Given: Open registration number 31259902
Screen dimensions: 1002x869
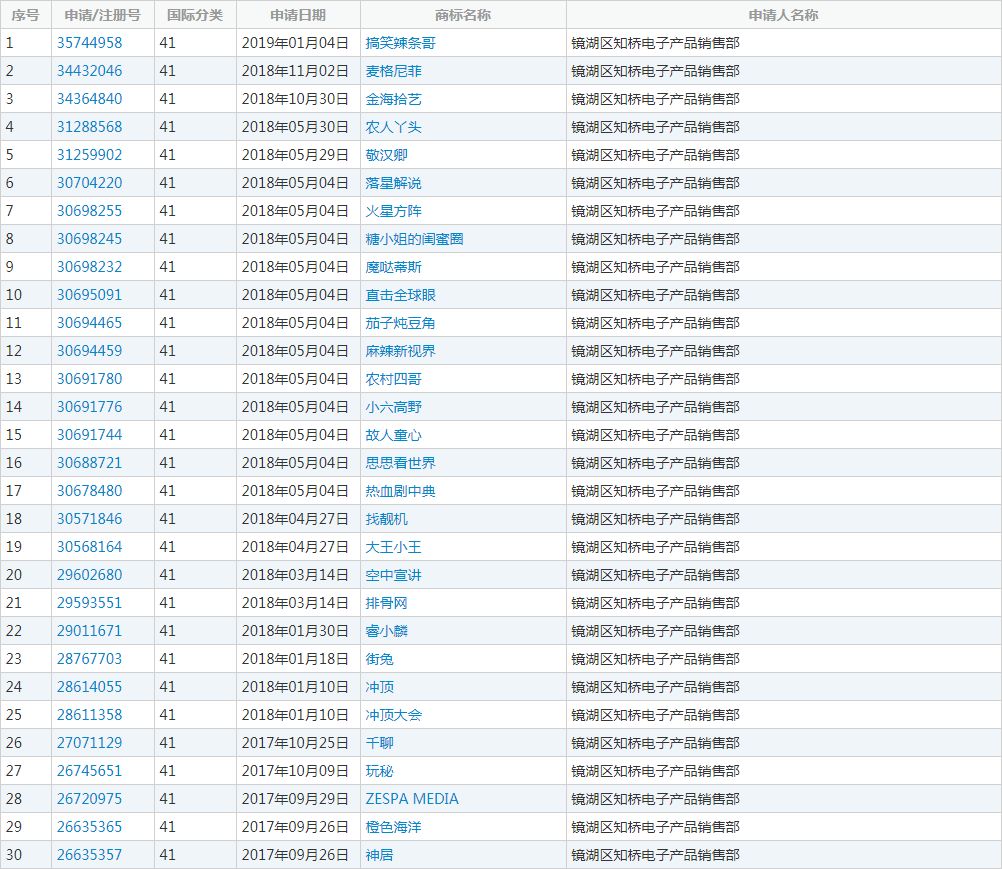Looking at the screenshot, I should click(89, 155).
